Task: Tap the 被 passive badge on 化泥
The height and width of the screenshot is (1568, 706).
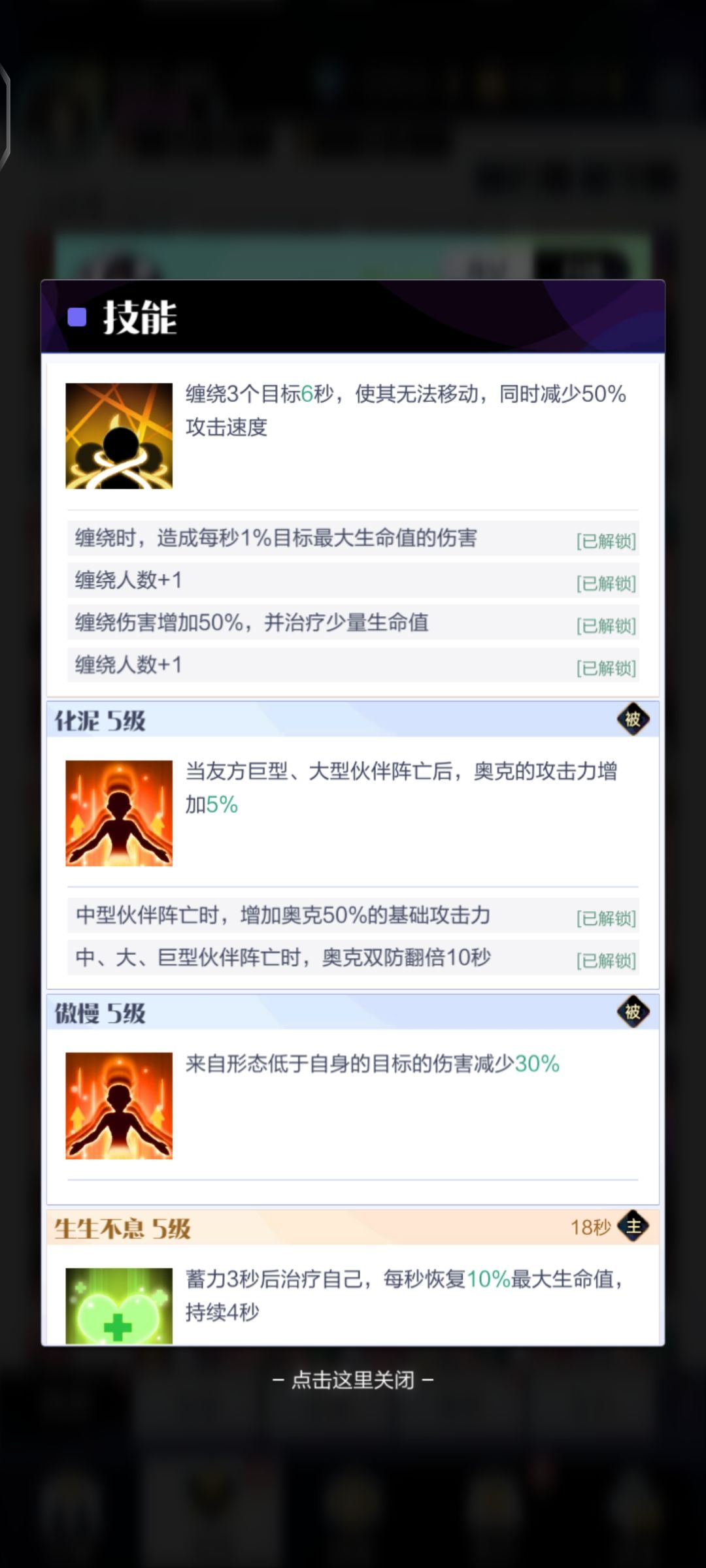Action: click(x=633, y=719)
